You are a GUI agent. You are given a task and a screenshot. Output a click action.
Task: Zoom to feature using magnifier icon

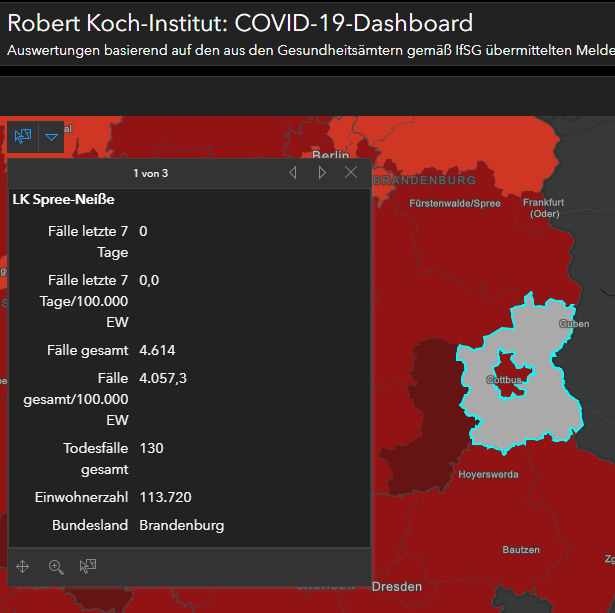(x=56, y=567)
